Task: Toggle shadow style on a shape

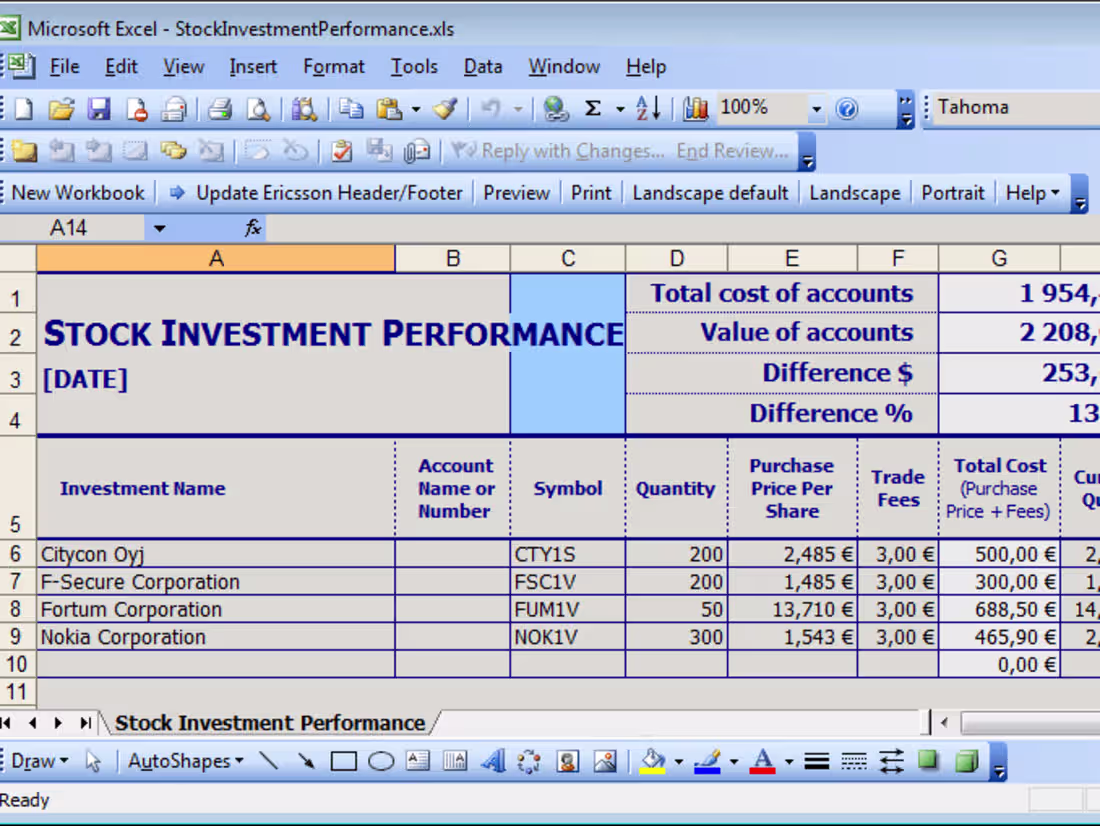Action: 928,761
